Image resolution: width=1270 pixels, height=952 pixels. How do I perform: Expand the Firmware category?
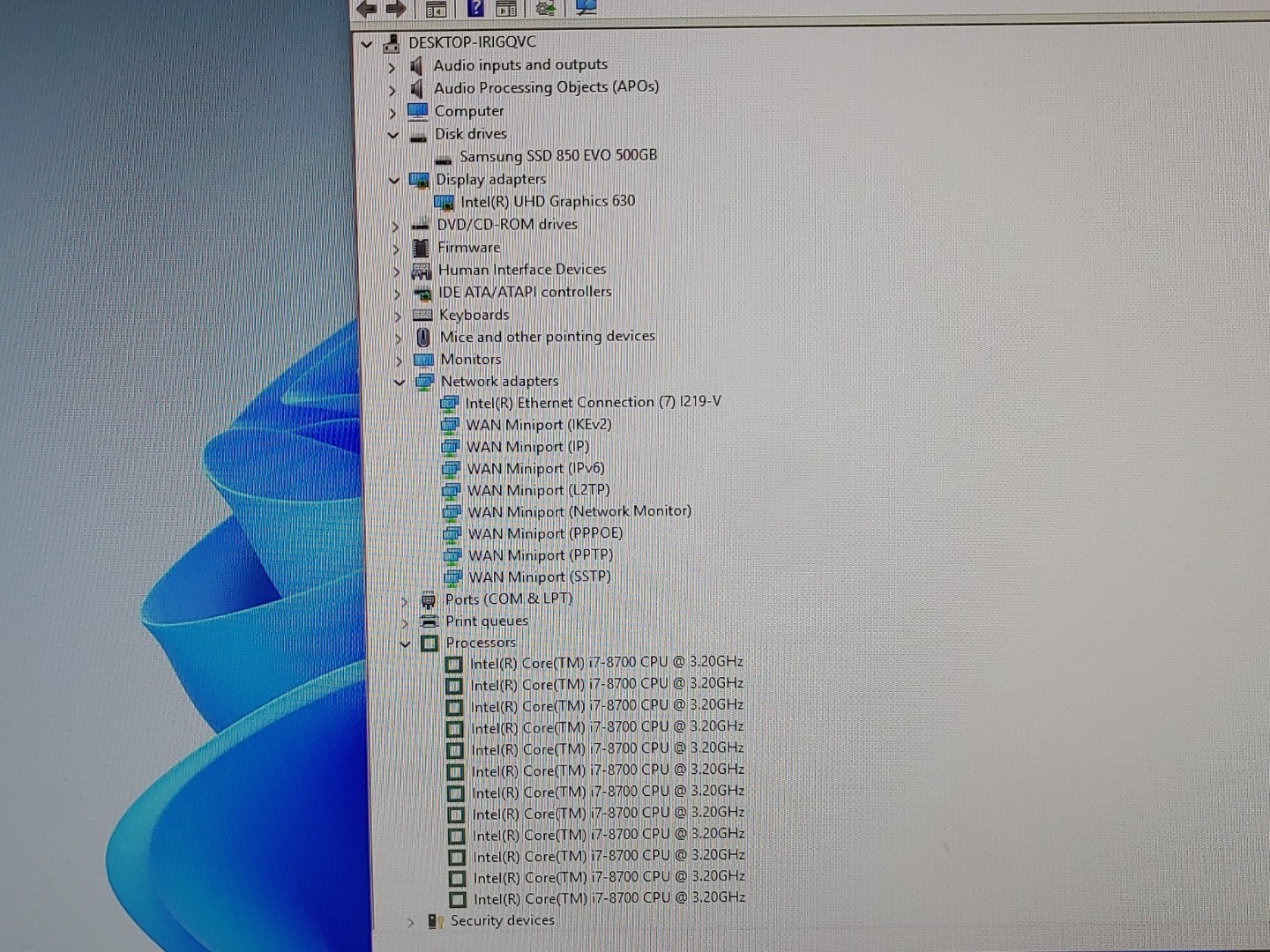[x=397, y=249]
